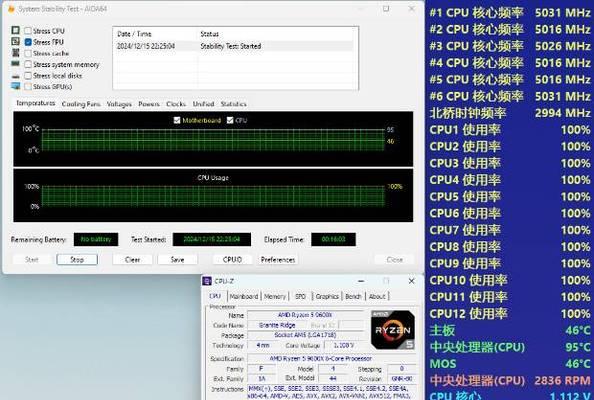Switch to the SPD tab in CPU-Z
594x400 pixels.
pos(300,296)
